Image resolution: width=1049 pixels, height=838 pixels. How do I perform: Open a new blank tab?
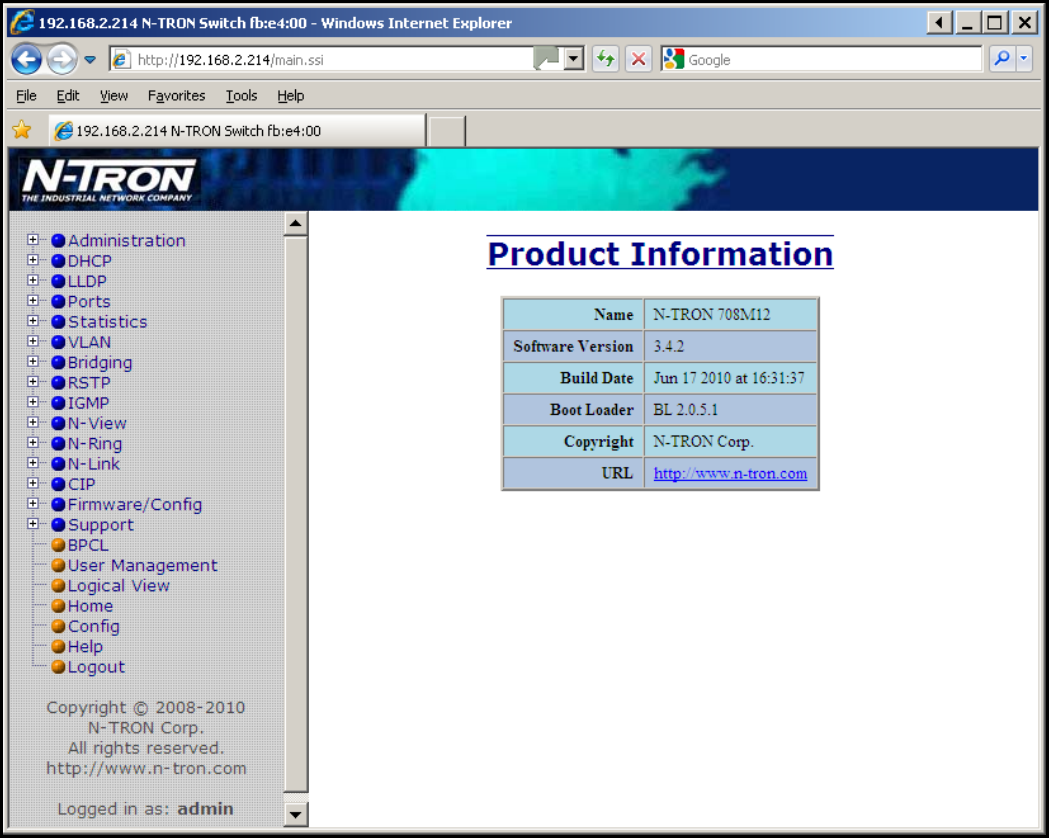[x=446, y=130]
